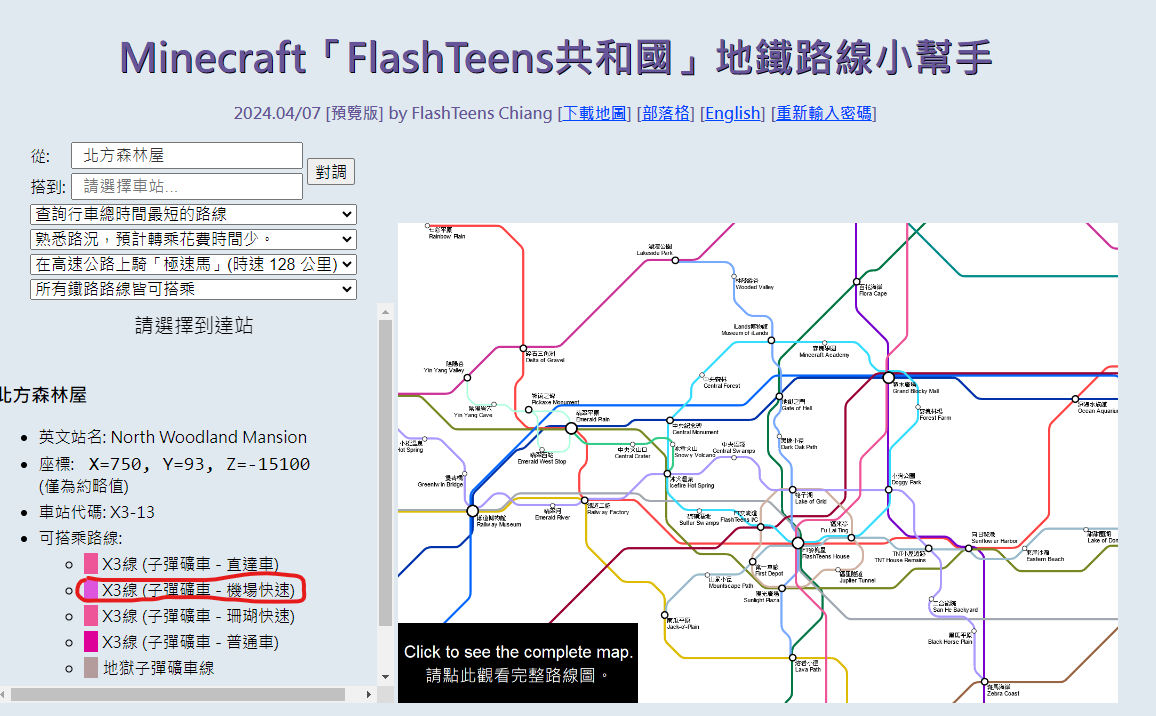Click the Gate of Hell station node
Screen dimensions: 1156x716
coord(779,397)
